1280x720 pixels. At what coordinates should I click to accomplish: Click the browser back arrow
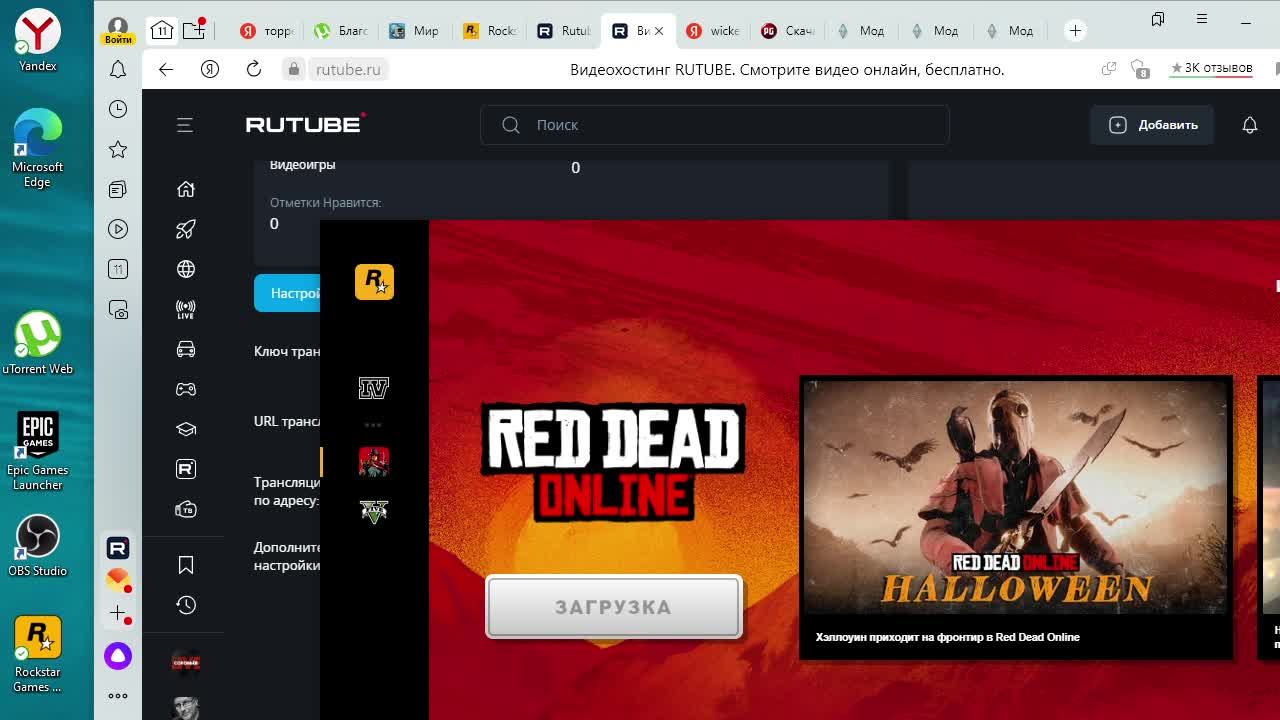166,69
